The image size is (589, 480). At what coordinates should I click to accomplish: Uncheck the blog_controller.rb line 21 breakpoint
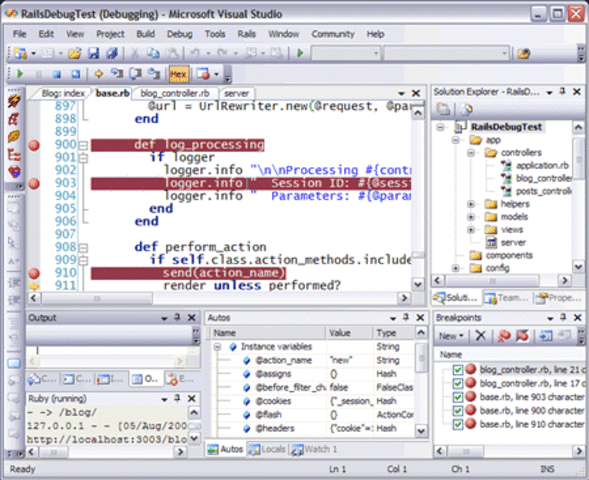coord(458,370)
